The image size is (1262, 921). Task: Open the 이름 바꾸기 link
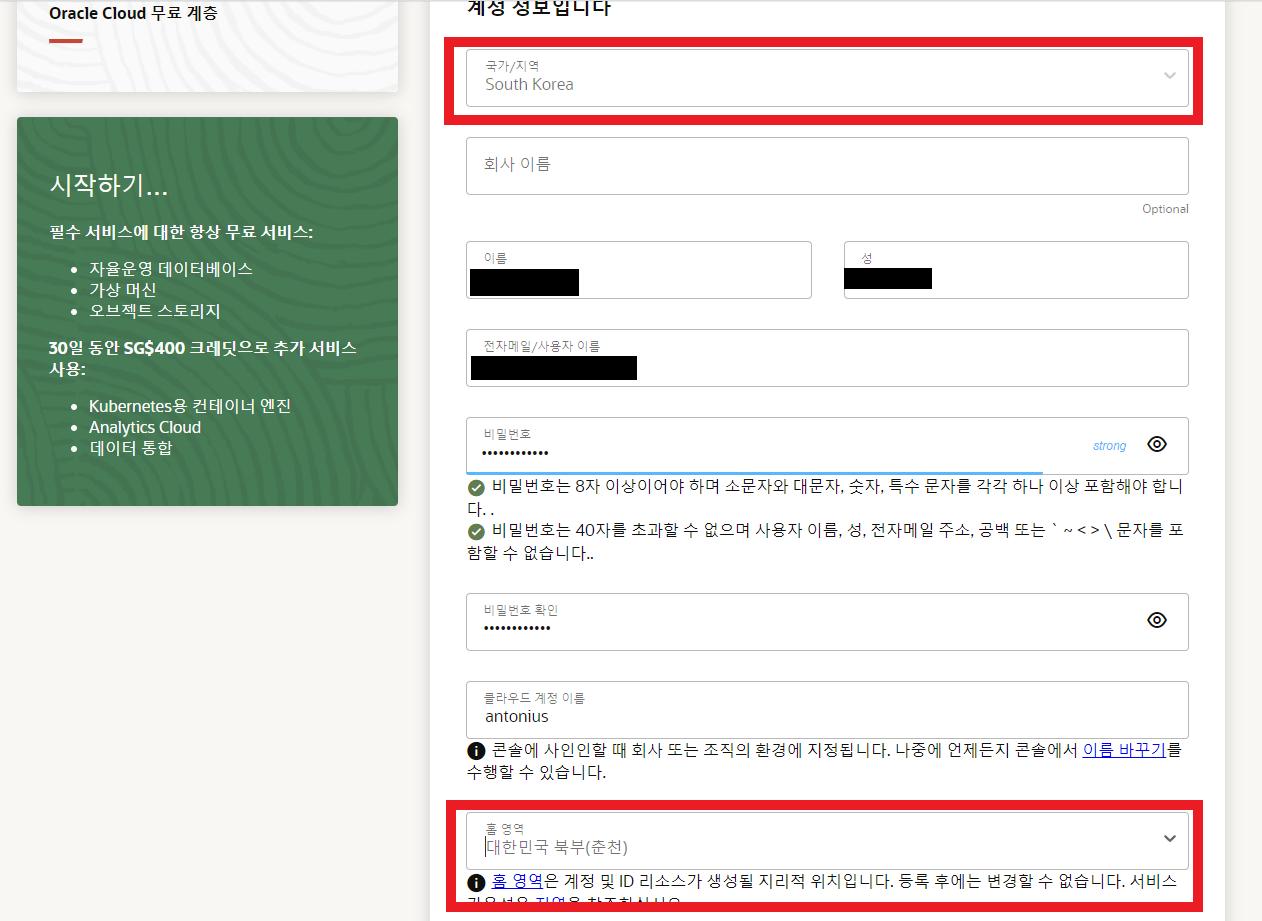(1124, 749)
